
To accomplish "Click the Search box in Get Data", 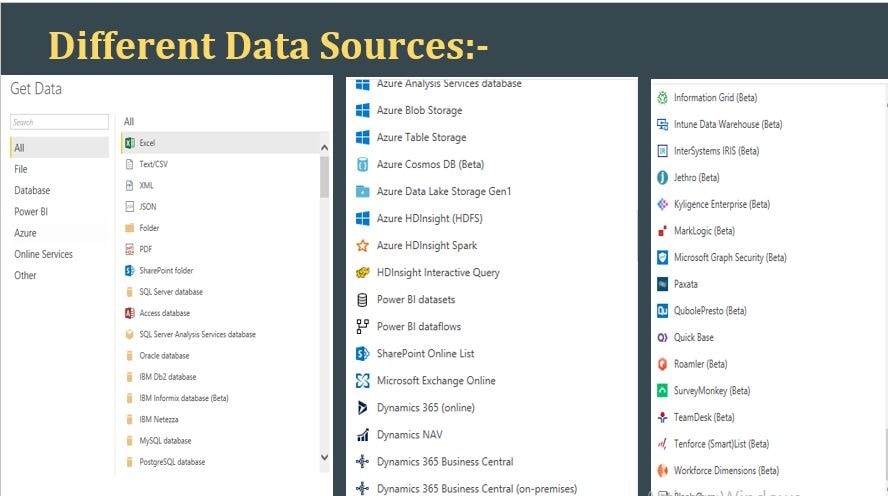I will click(x=59, y=122).
